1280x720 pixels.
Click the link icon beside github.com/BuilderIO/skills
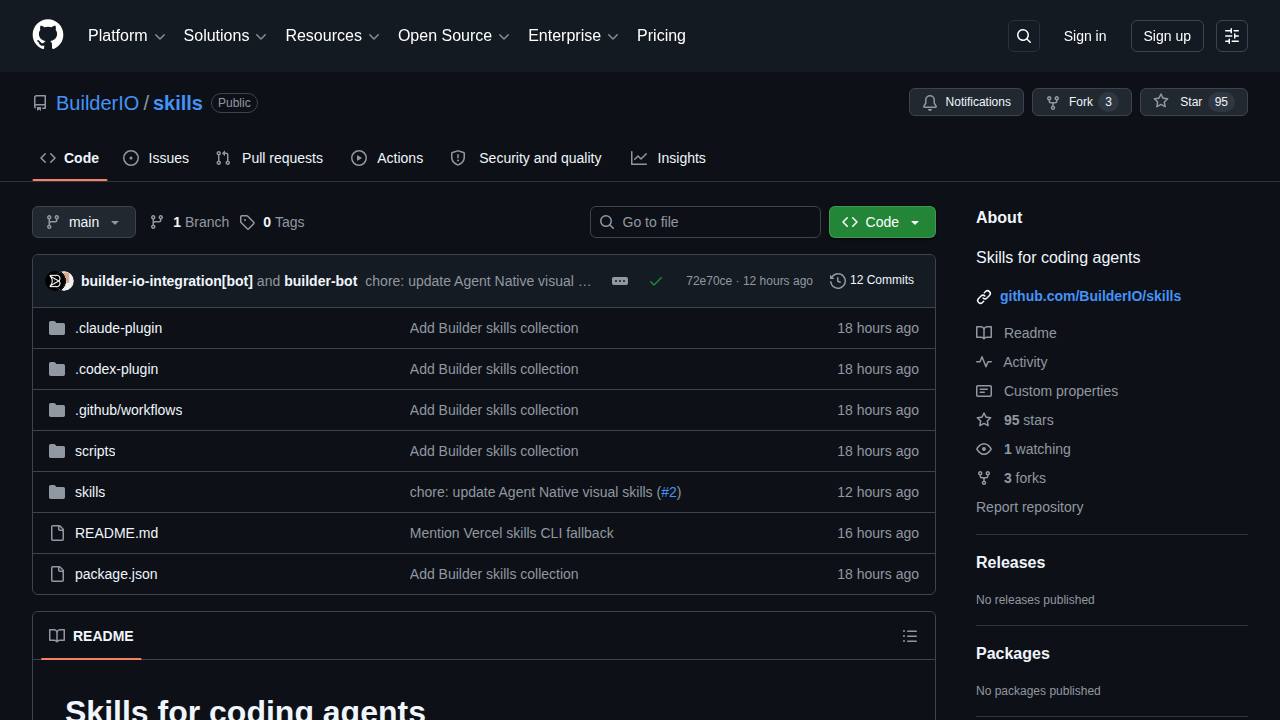pyautogui.click(x=984, y=297)
